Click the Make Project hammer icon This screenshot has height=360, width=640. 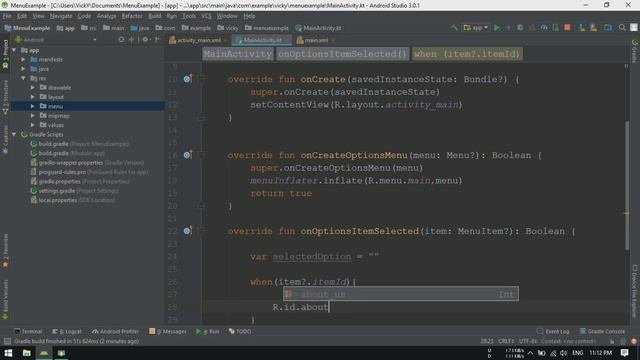coord(454,28)
